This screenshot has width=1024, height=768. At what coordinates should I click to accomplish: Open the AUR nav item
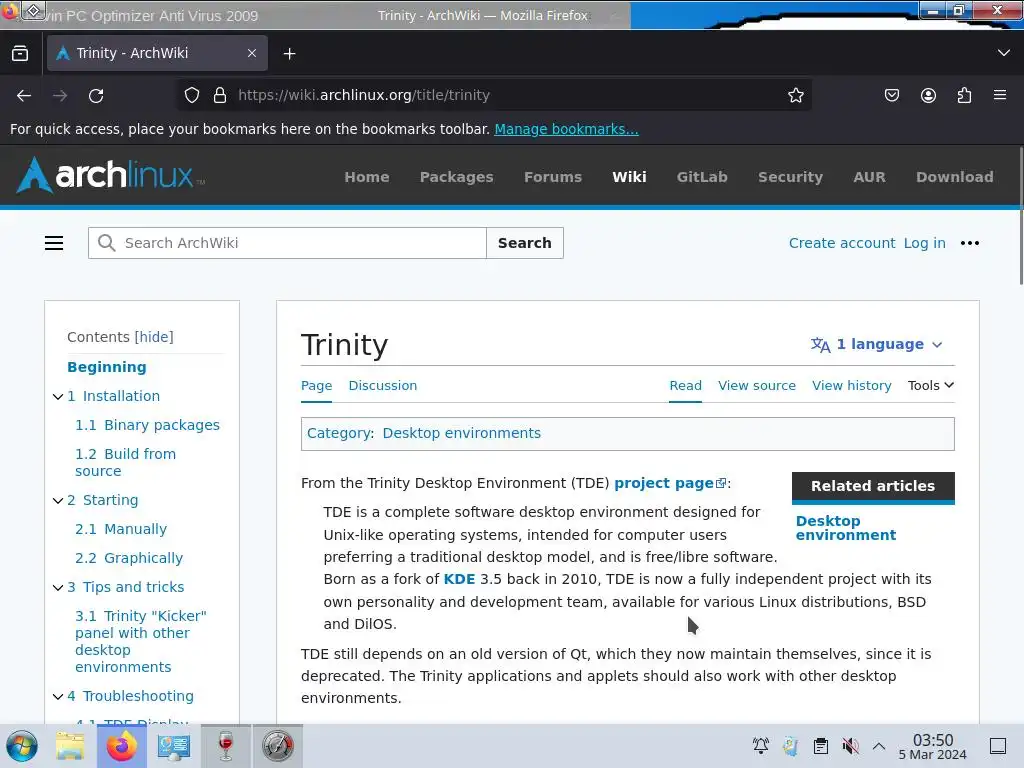[x=869, y=177]
